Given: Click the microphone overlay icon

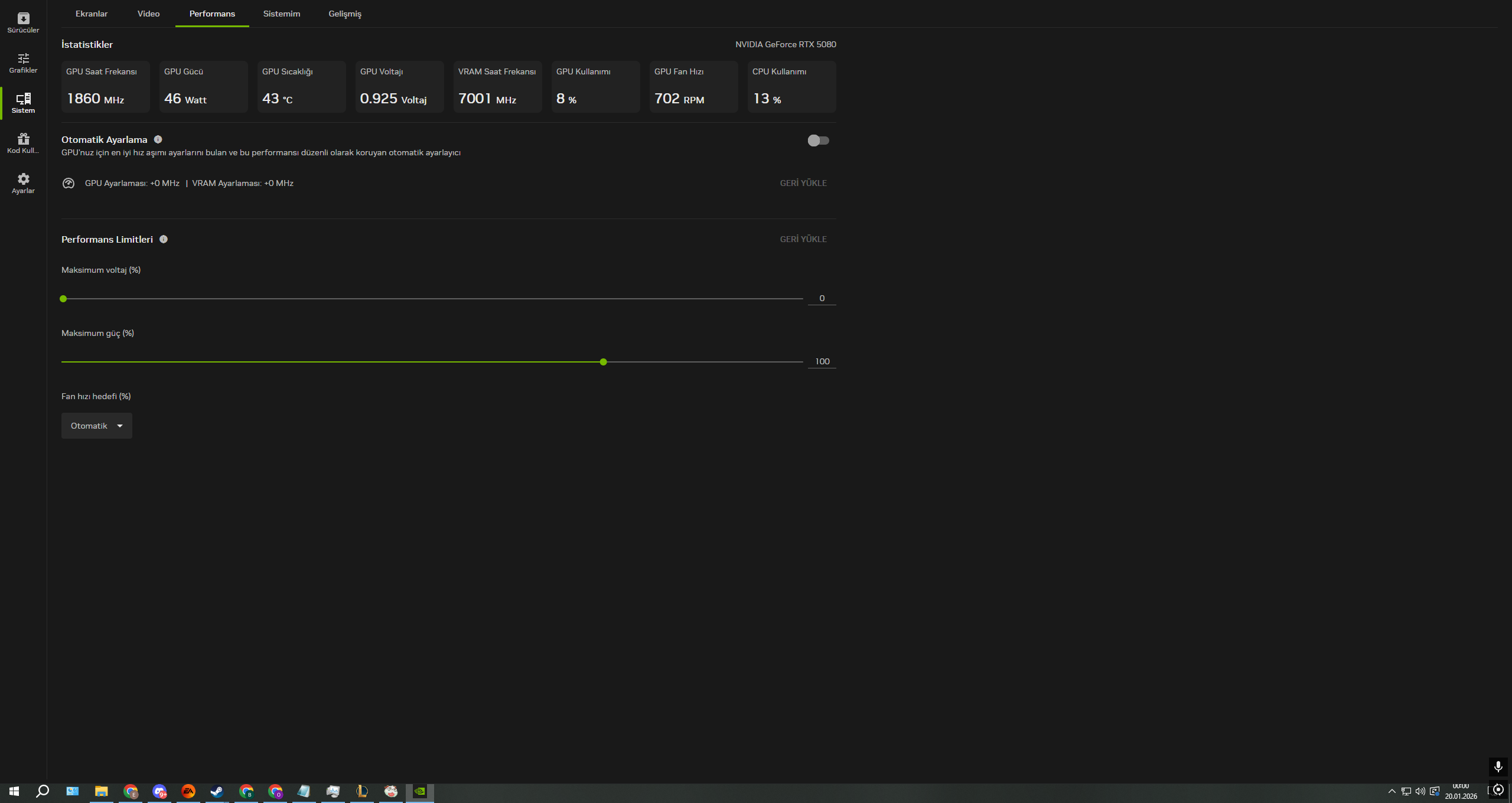Looking at the screenshot, I should click(1498, 767).
